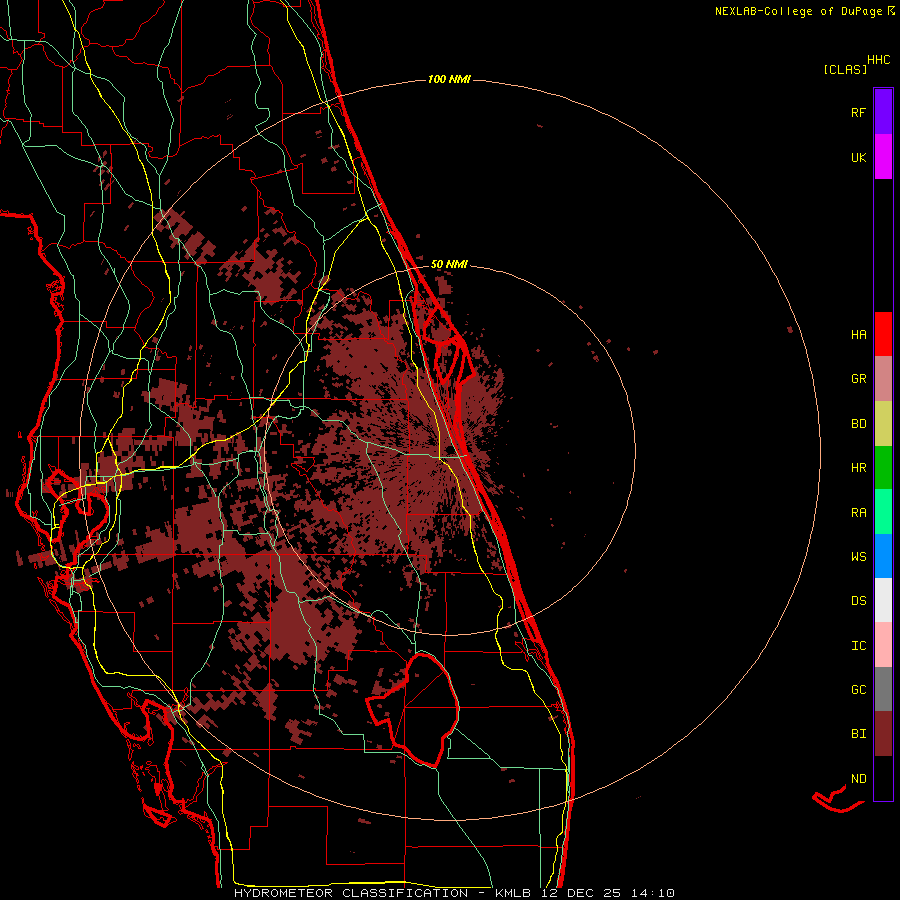Click the HHC product code label
Viewport: 900px width, 900px height.
[878, 60]
